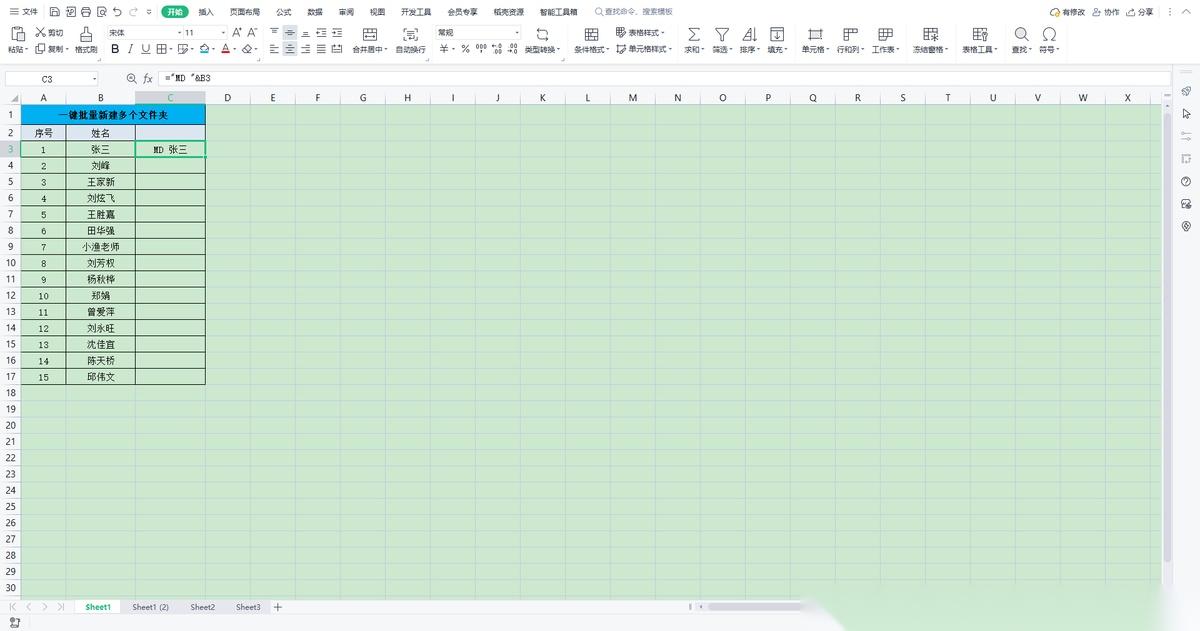Click the Wrap Text (自动换行) icon

(x=410, y=34)
